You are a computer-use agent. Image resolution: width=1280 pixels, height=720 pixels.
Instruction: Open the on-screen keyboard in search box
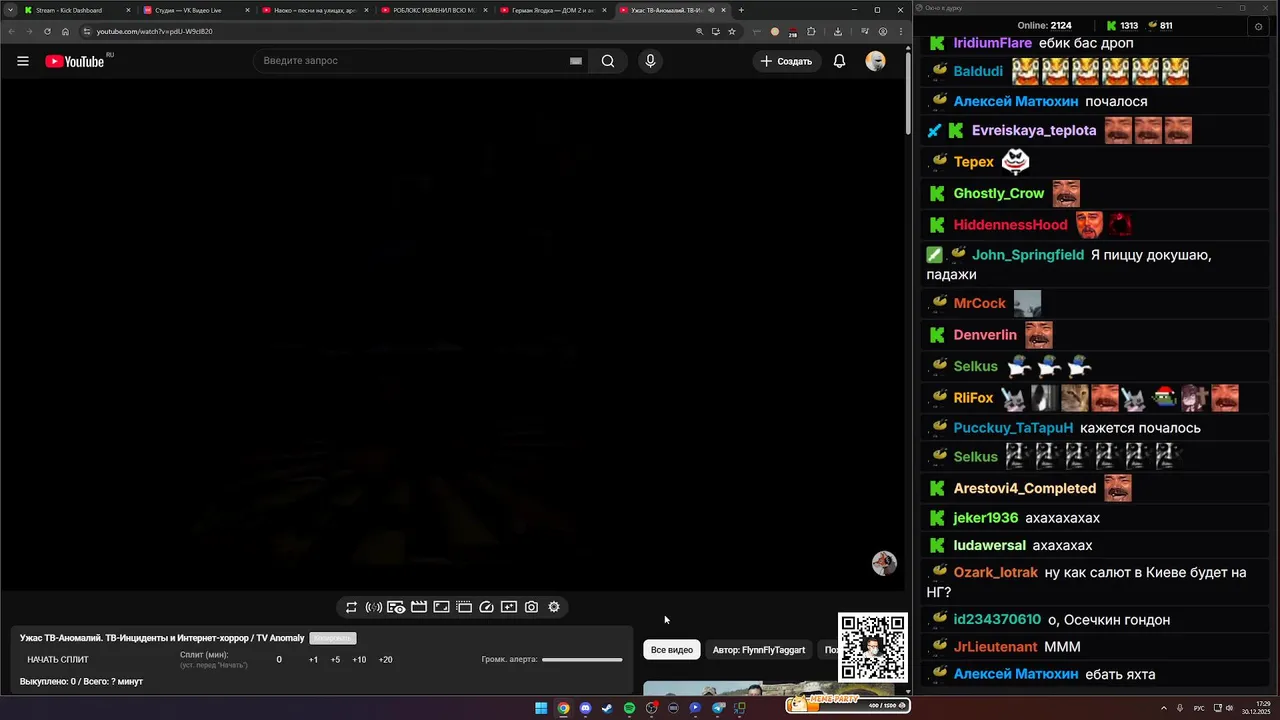[576, 61]
